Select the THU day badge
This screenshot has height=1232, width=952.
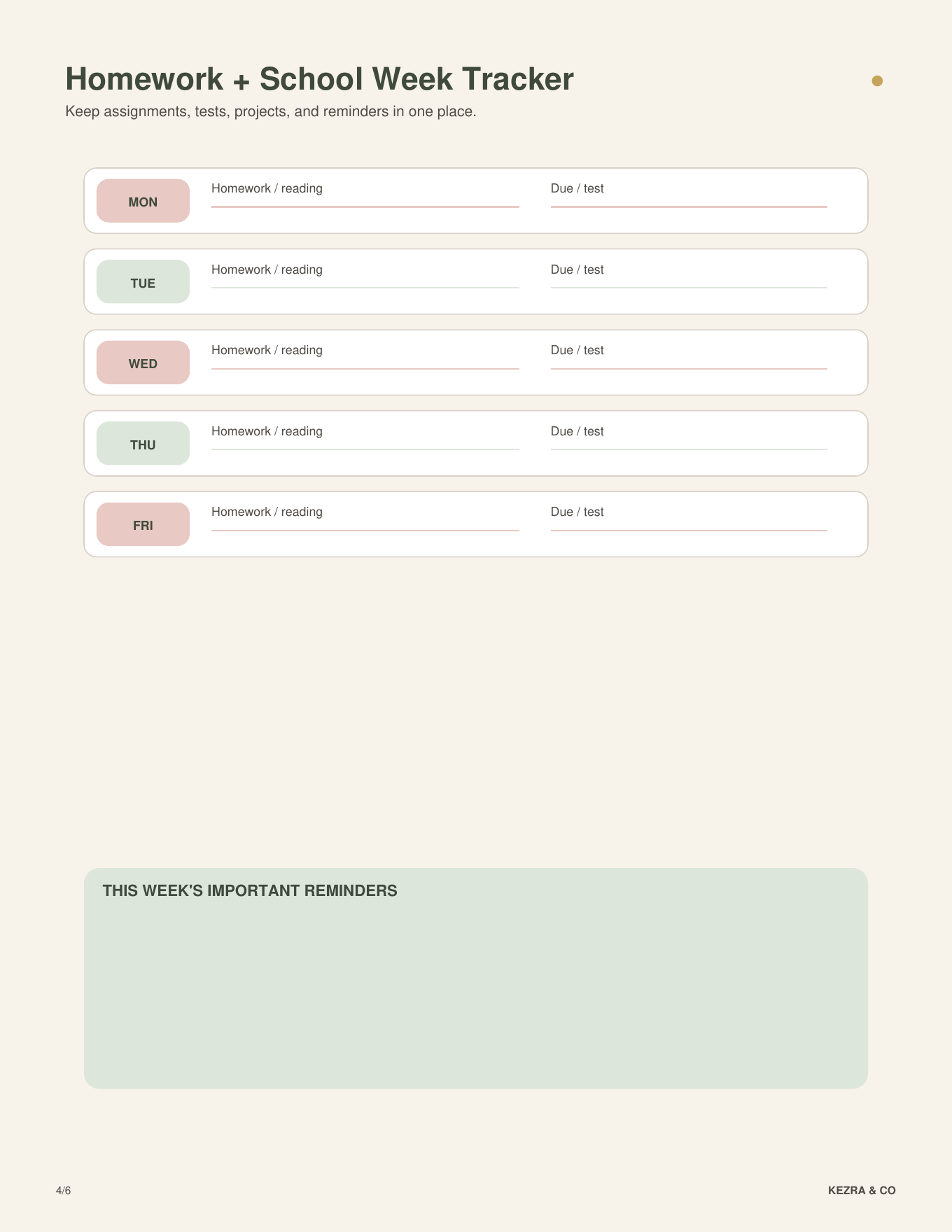143,443
